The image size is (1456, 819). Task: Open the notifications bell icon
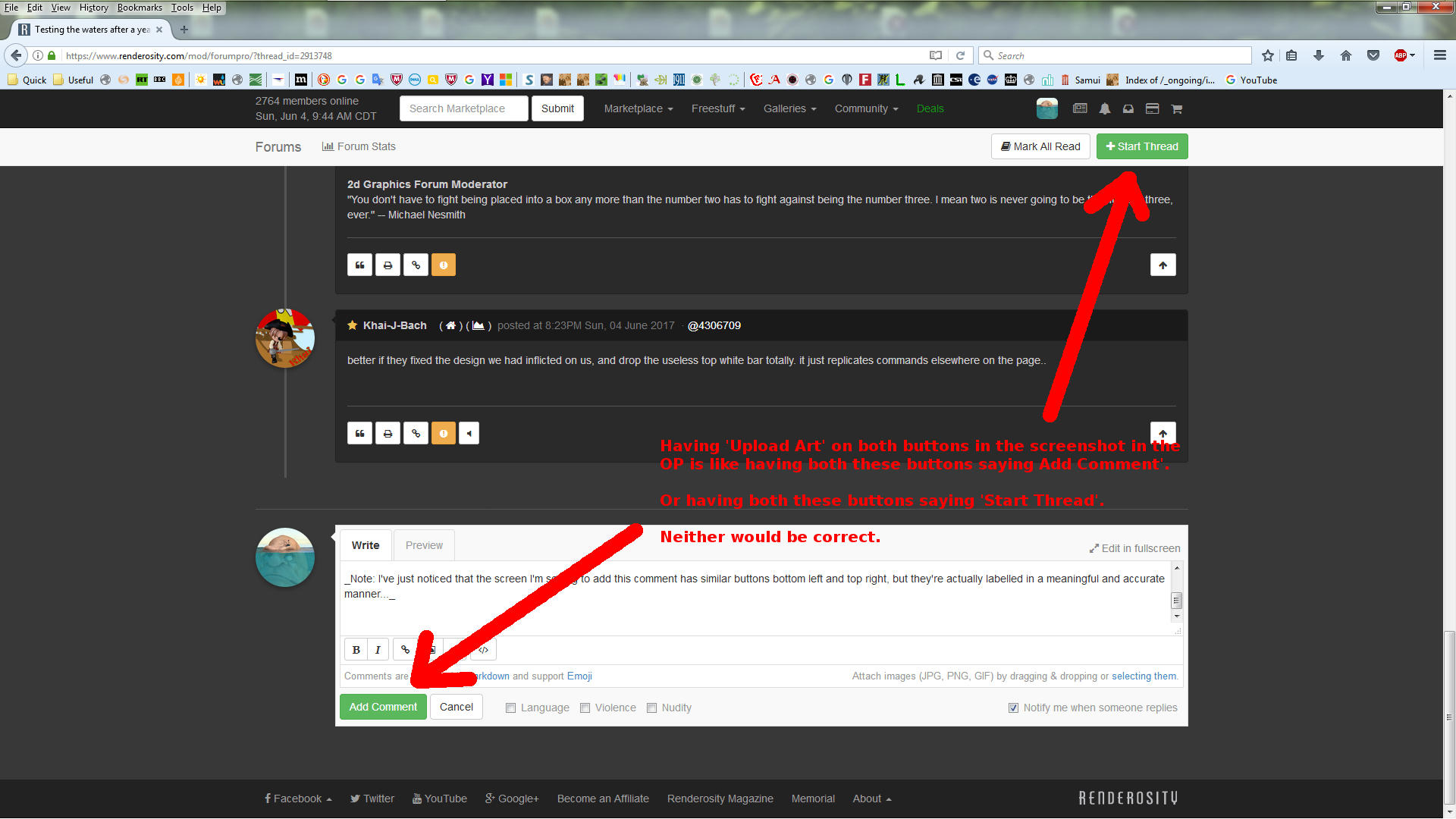tap(1105, 109)
